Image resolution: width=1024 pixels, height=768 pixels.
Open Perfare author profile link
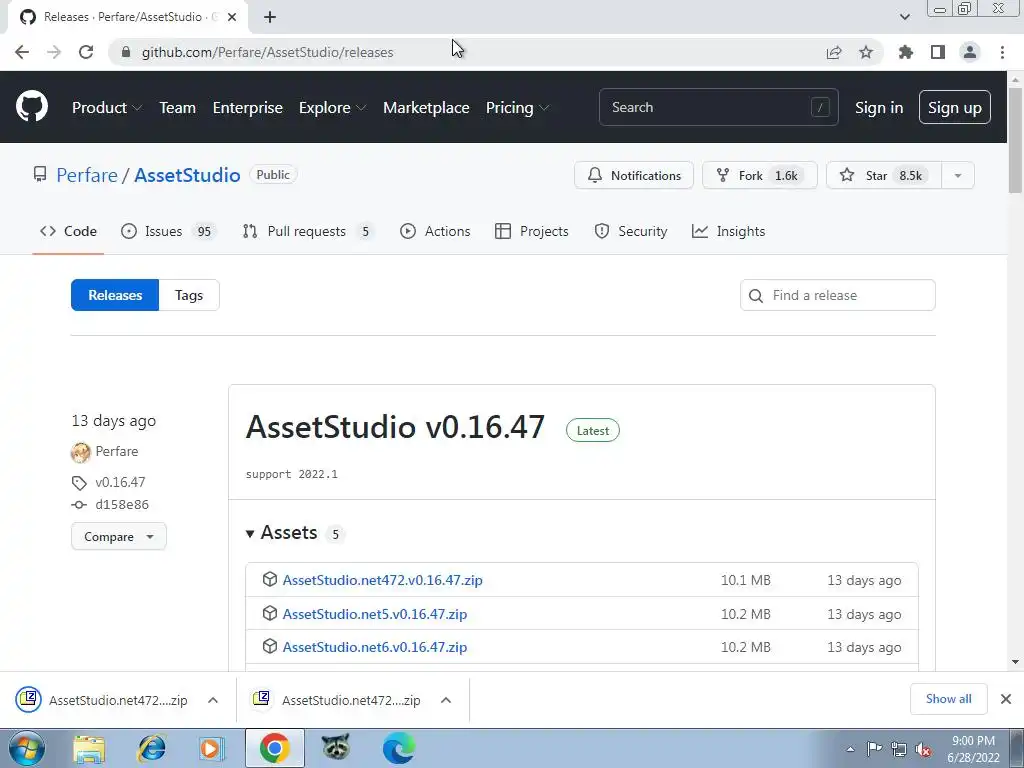(x=116, y=451)
